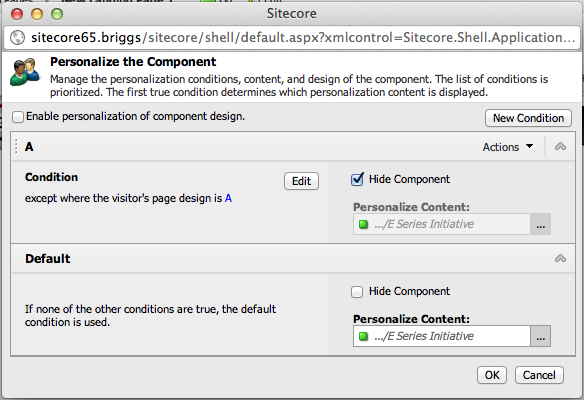Viewport: 584px width, 400px height.
Task: Collapse condition A with the chevron icon
Action: click(560, 147)
